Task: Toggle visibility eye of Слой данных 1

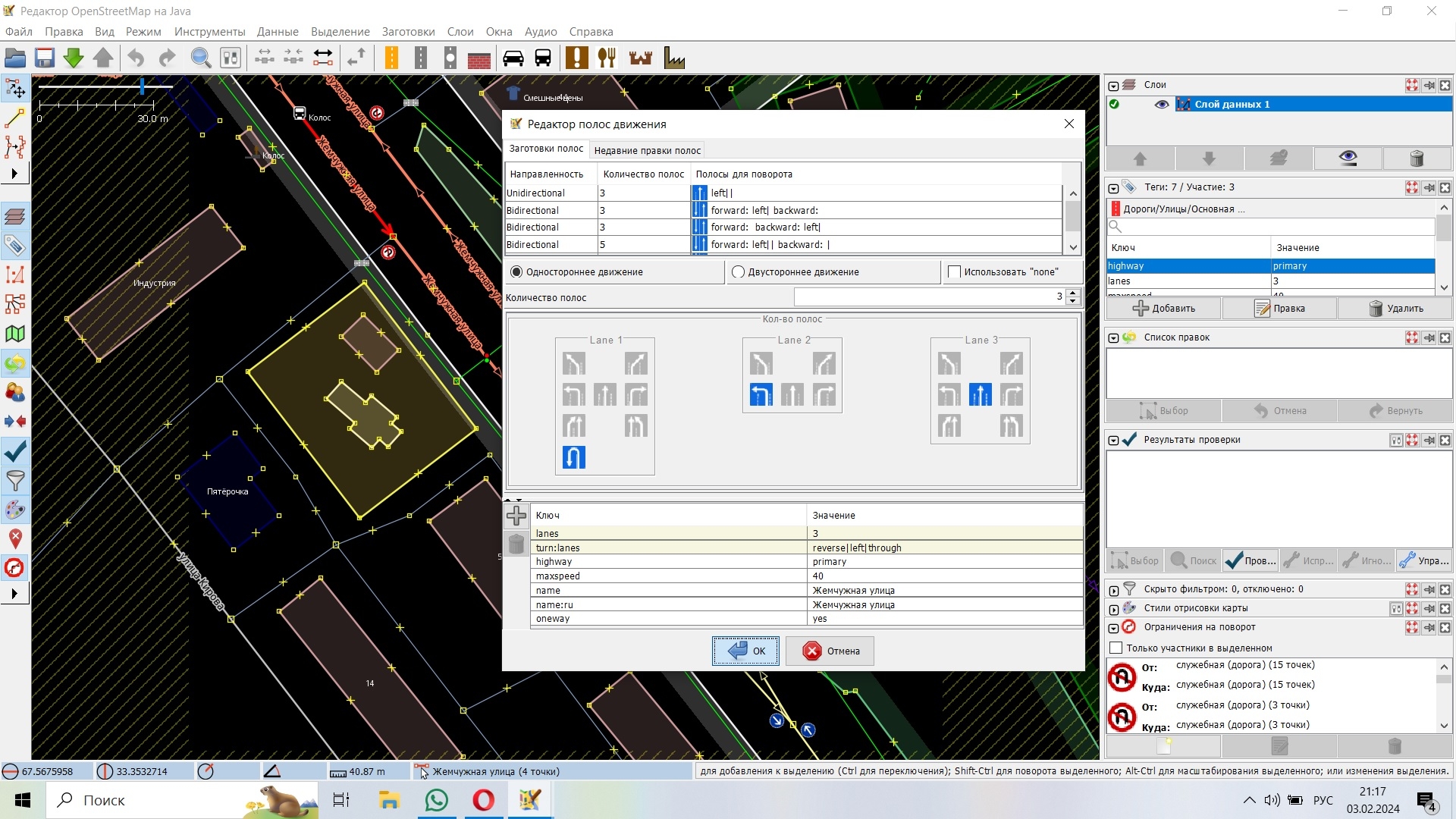Action: [x=1161, y=105]
